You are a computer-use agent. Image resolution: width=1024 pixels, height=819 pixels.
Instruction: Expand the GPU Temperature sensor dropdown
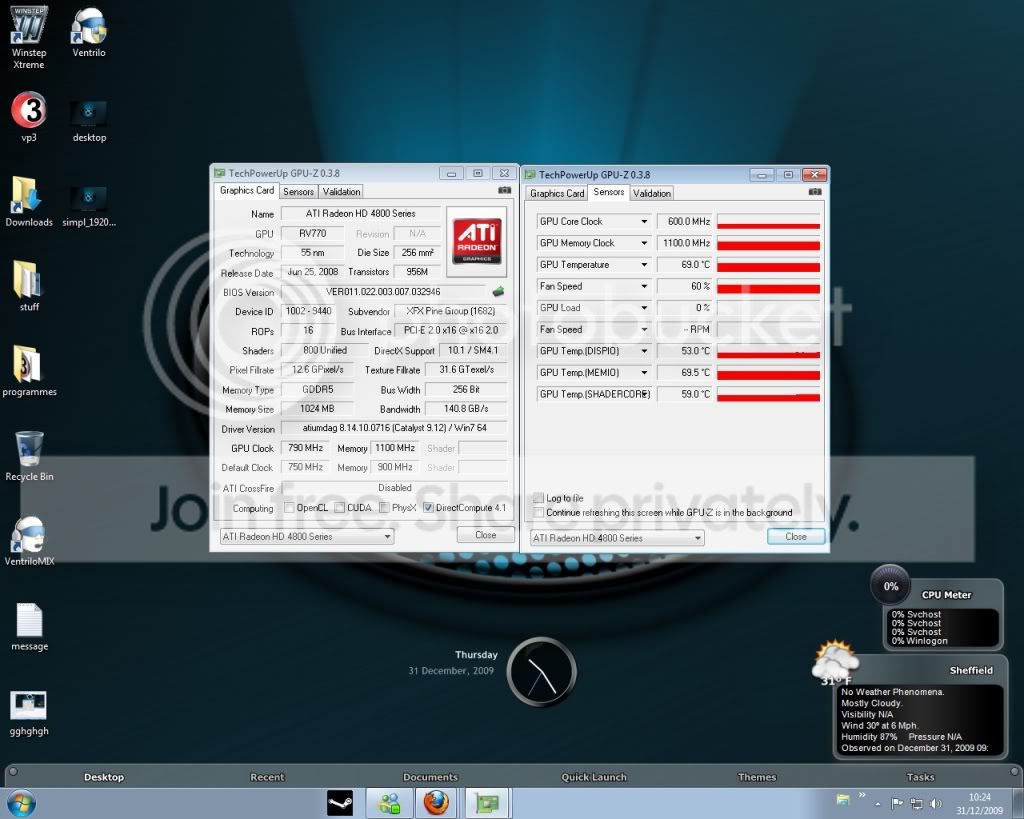pyautogui.click(x=644, y=265)
